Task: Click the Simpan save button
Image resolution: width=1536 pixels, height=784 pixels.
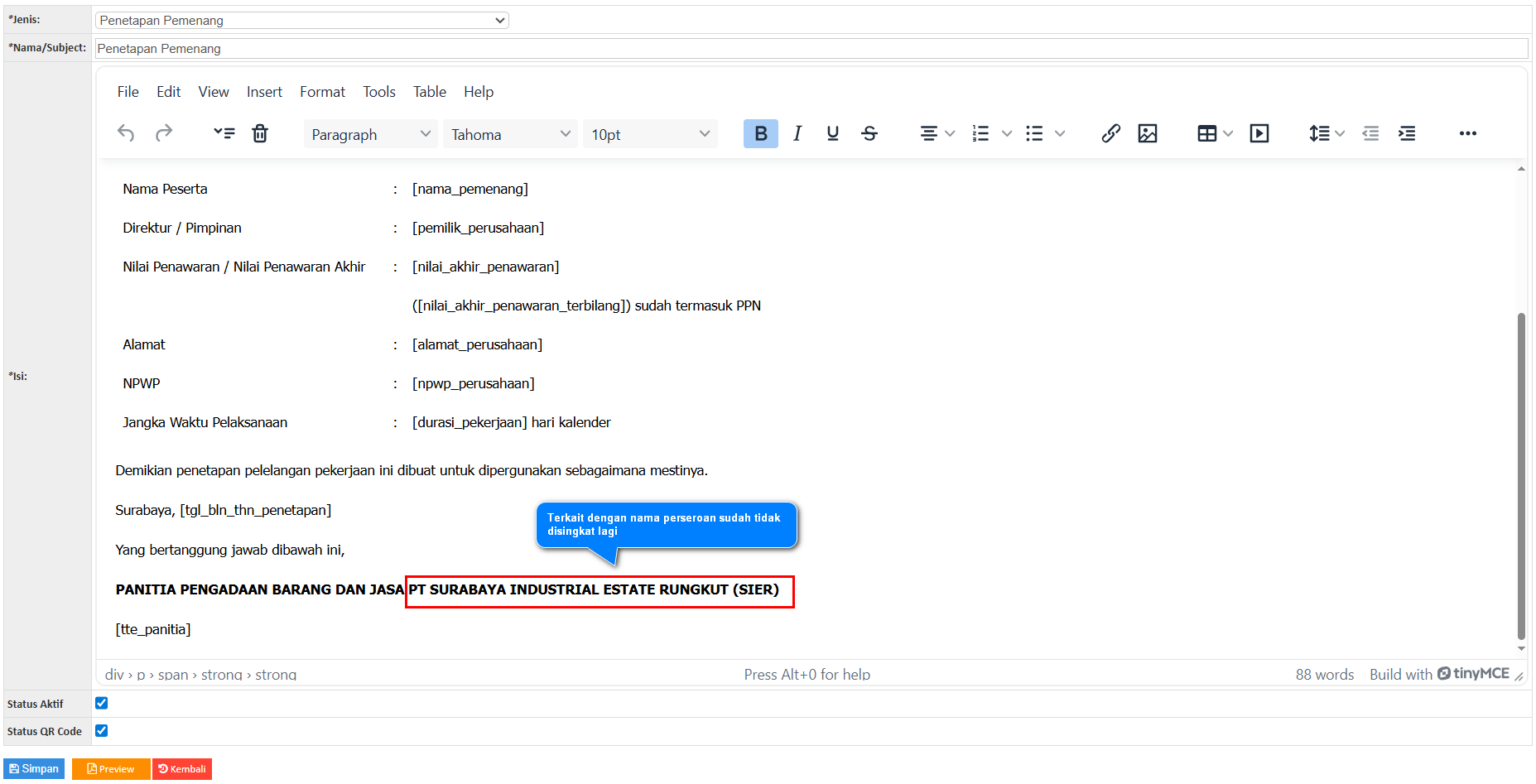Action: click(34, 769)
